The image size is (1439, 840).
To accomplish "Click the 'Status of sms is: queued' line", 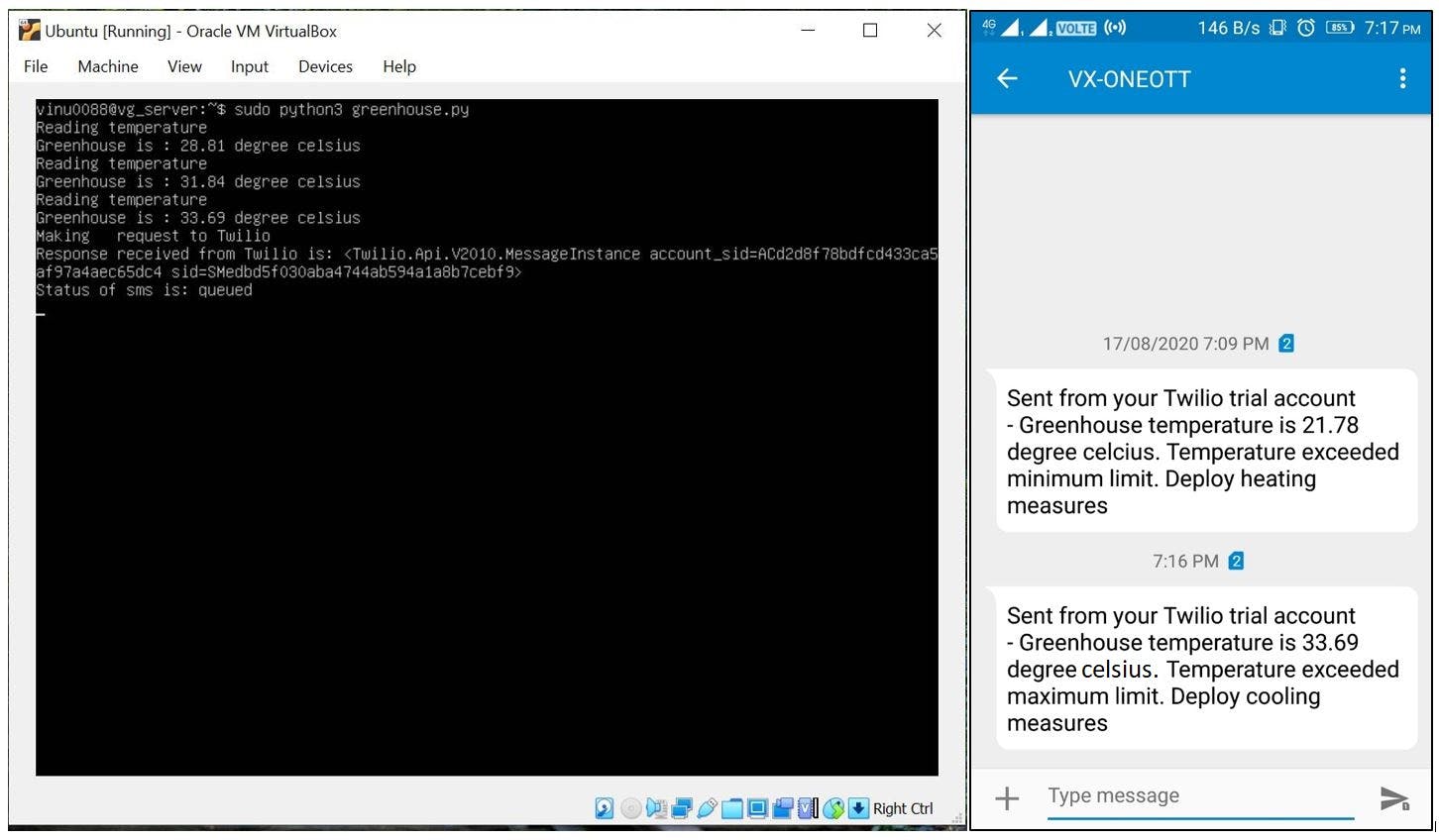I will 144,290.
